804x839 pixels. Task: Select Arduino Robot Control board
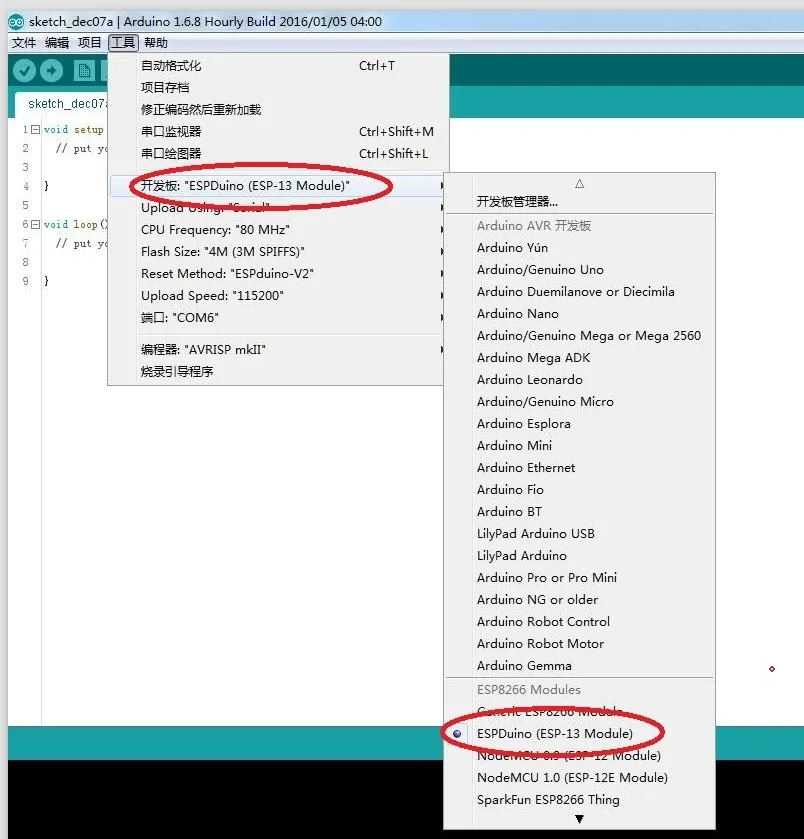(580, 621)
